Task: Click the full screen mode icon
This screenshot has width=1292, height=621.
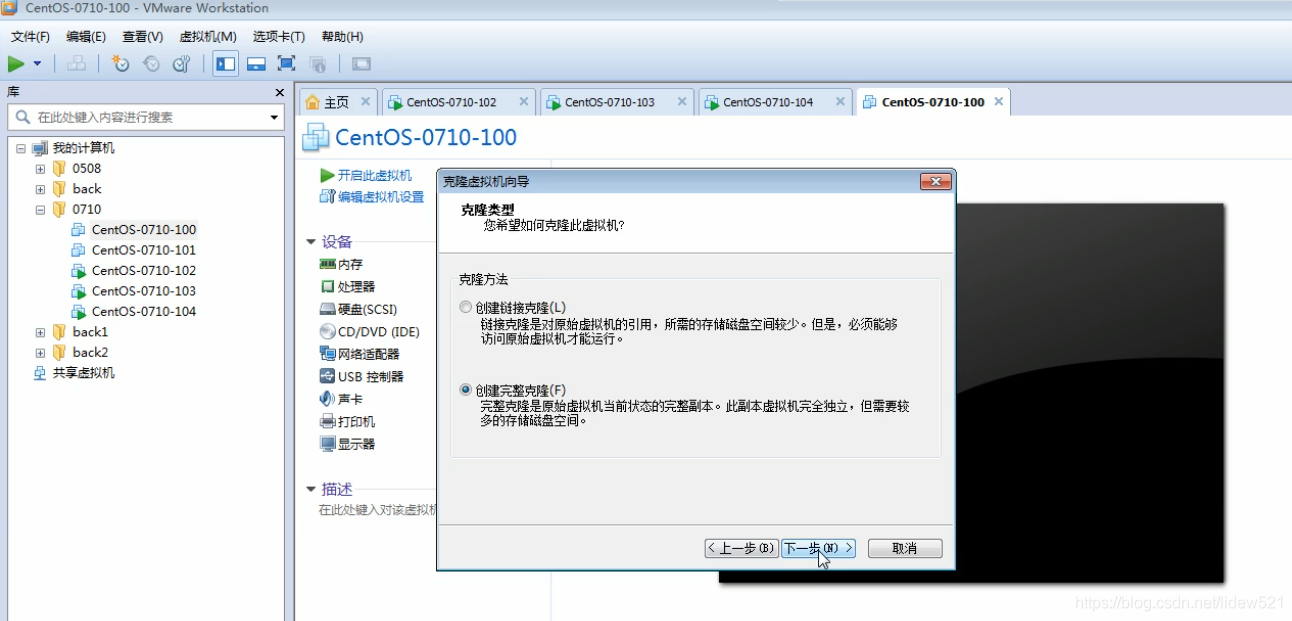Action: 286,64
